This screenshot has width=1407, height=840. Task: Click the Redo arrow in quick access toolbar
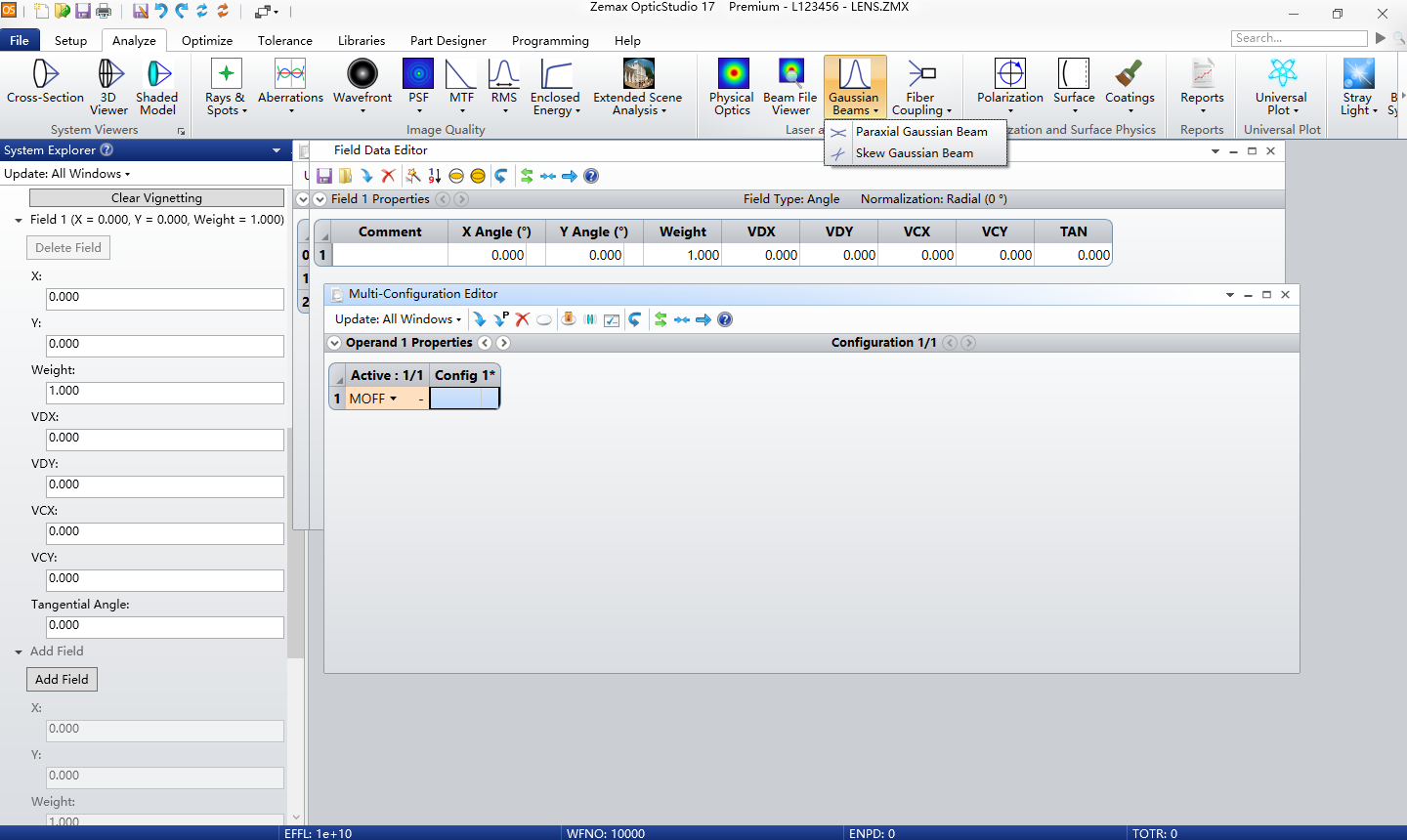pos(182,12)
